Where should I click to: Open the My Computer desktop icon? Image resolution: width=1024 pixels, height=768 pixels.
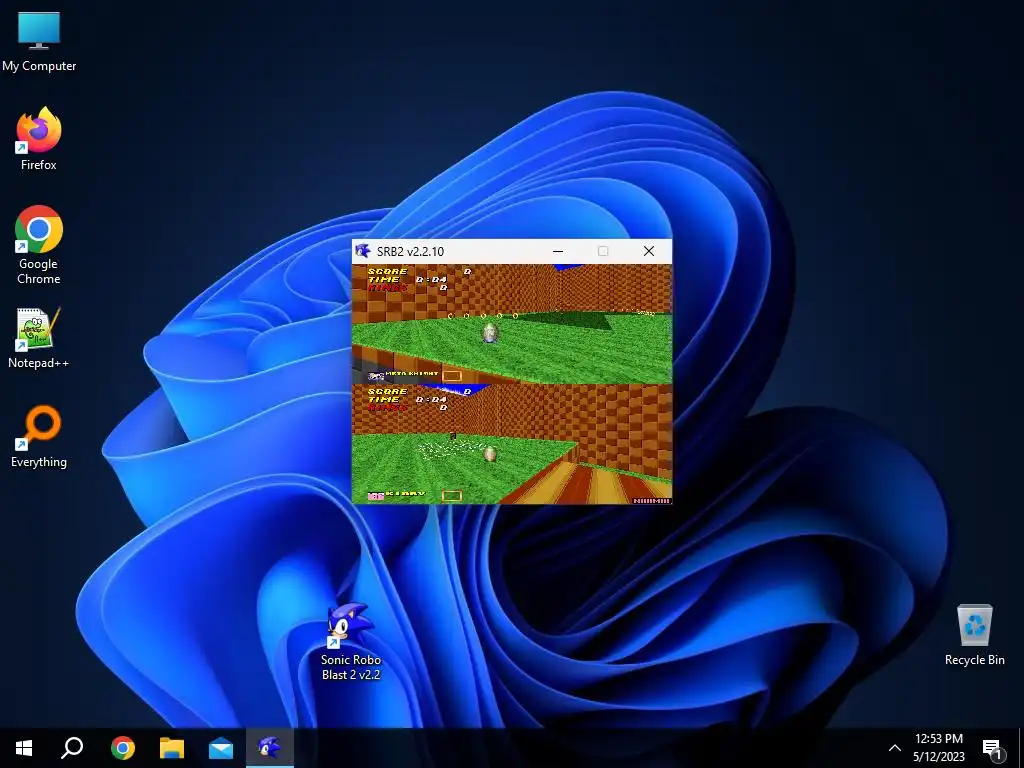click(x=39, y=41)
